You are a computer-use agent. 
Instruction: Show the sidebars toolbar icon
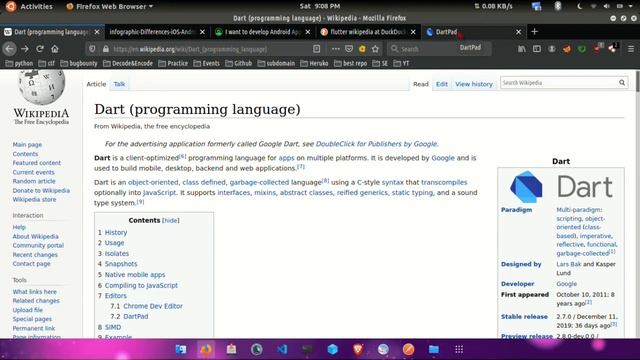[x=537, y=49]
